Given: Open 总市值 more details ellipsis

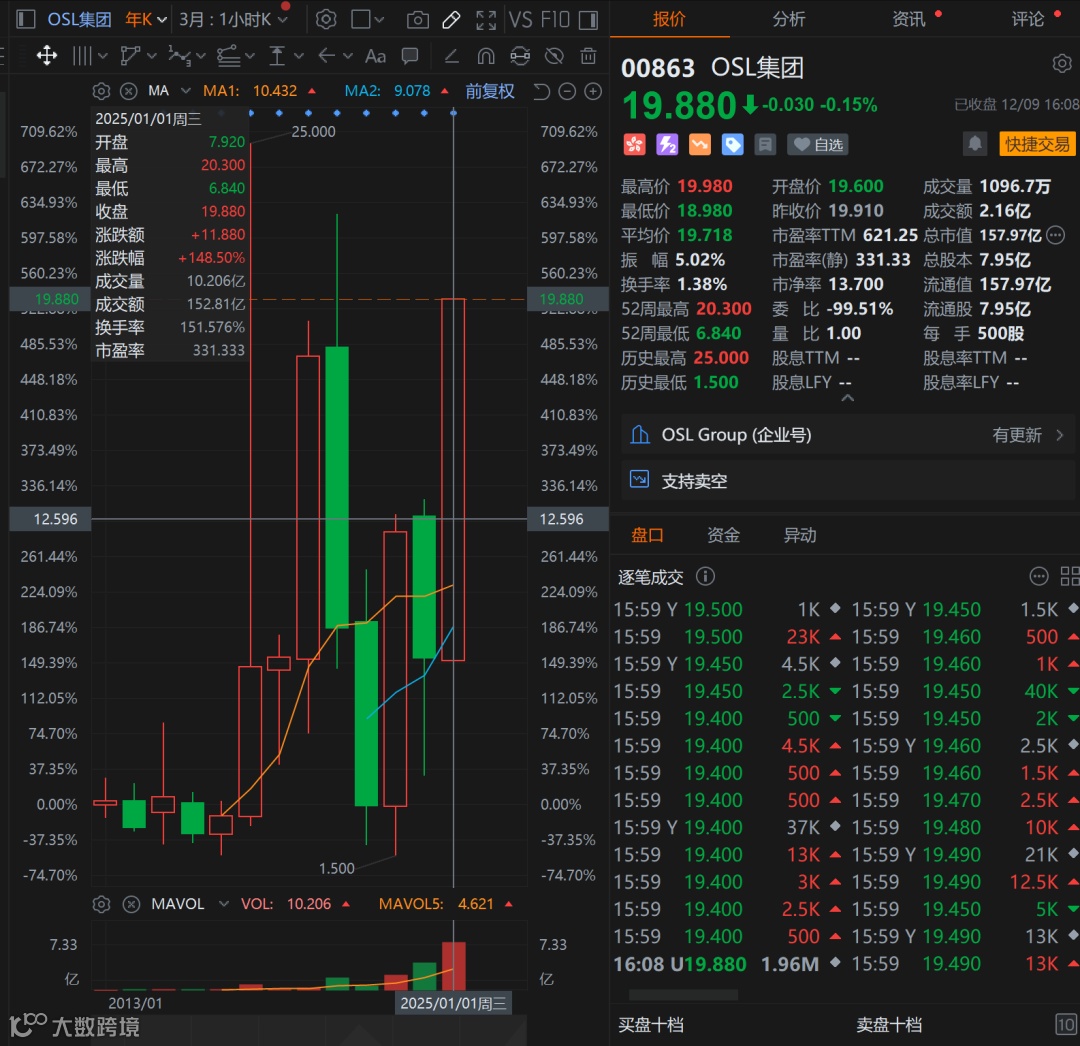Looking at the screenshot, I should point(1055,236).
